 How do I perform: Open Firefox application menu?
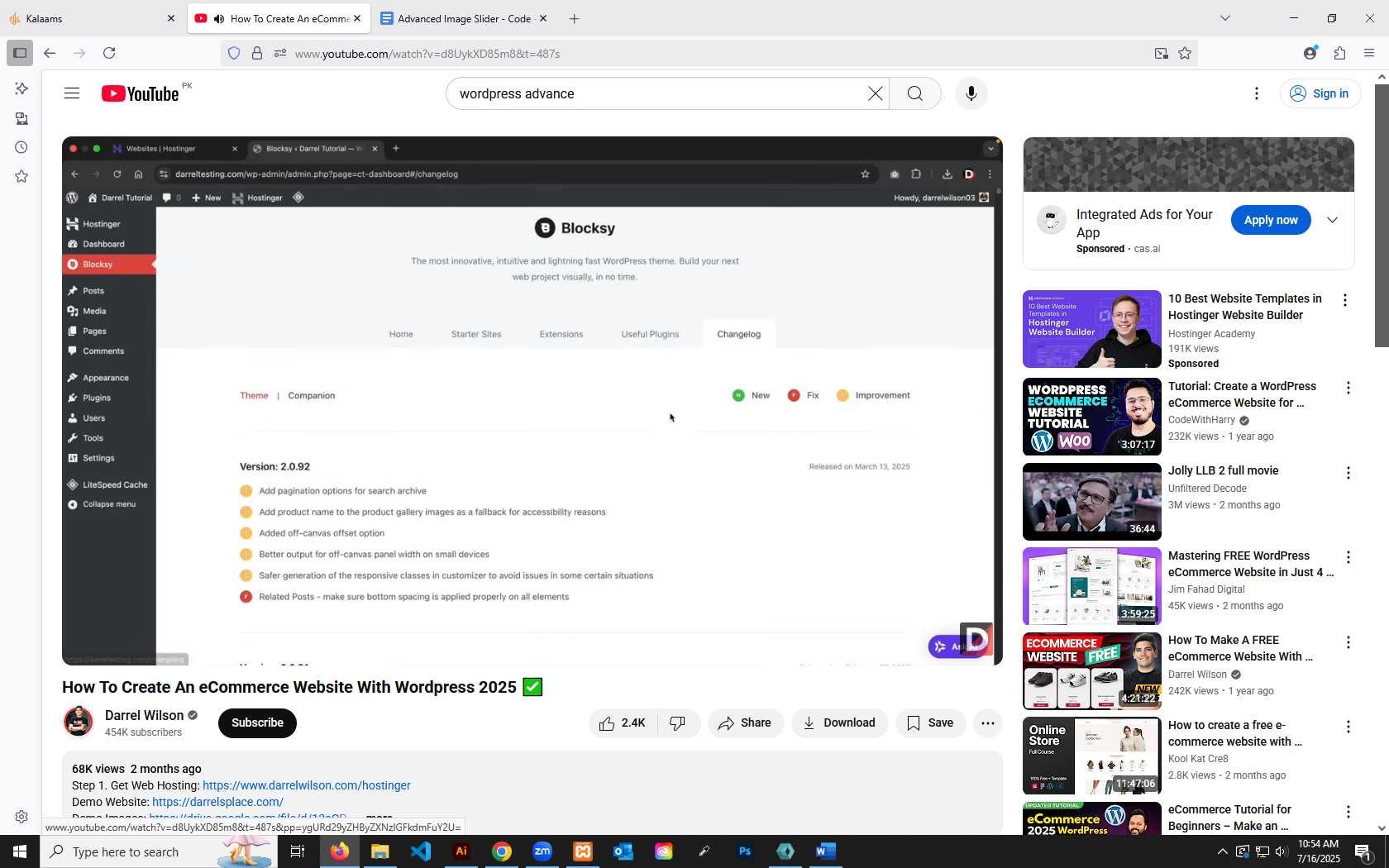1369,53
